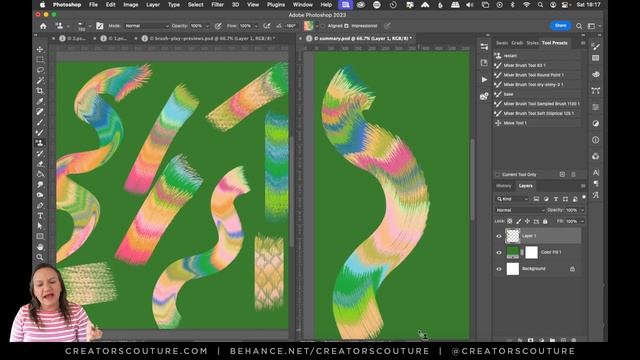Hide the Color Fill 1 layer
The image size is (640, 360).
pos(499,252)
